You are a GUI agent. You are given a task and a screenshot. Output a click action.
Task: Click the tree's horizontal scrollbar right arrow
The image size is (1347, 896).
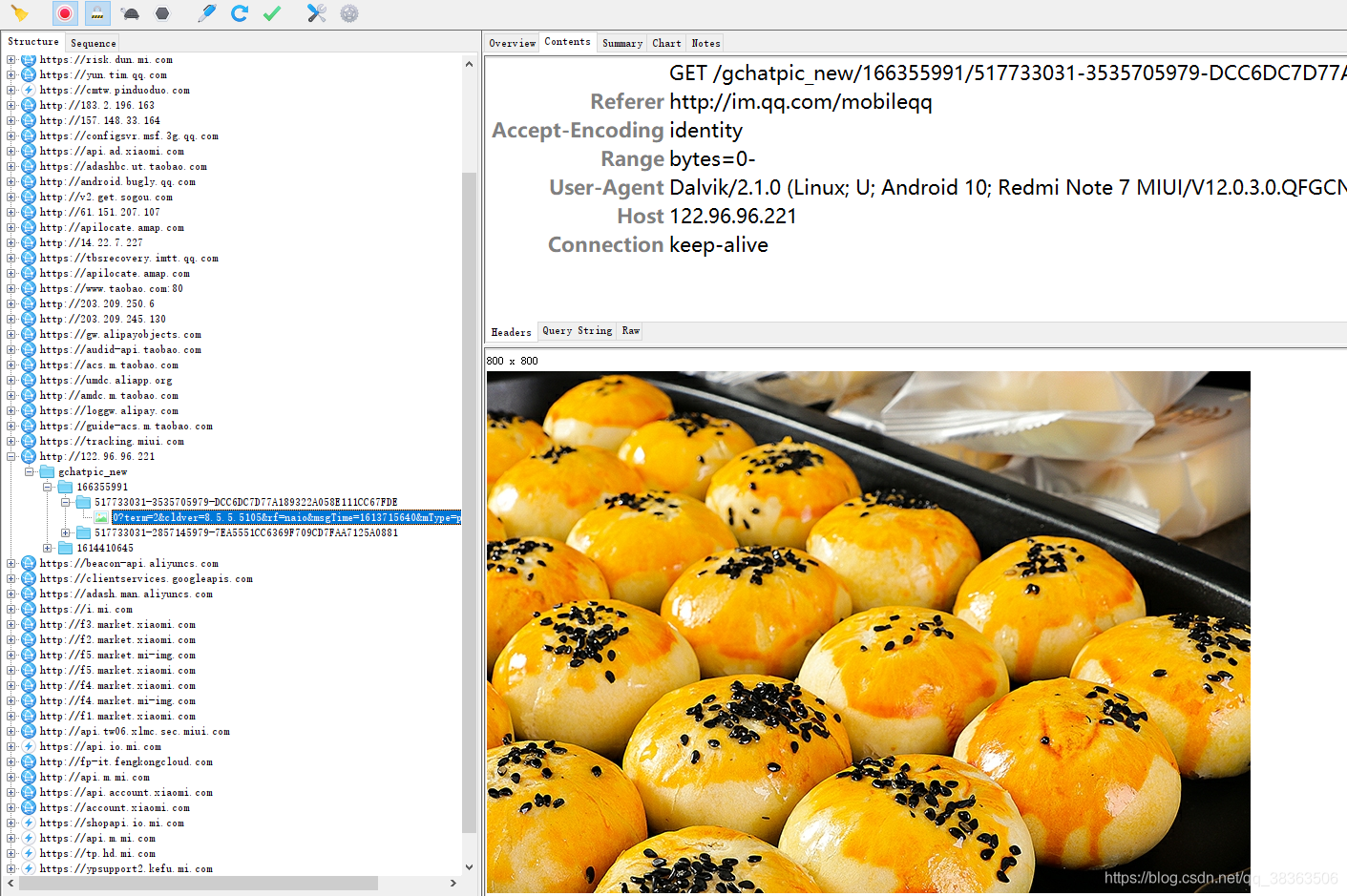(x=453, y=884)
